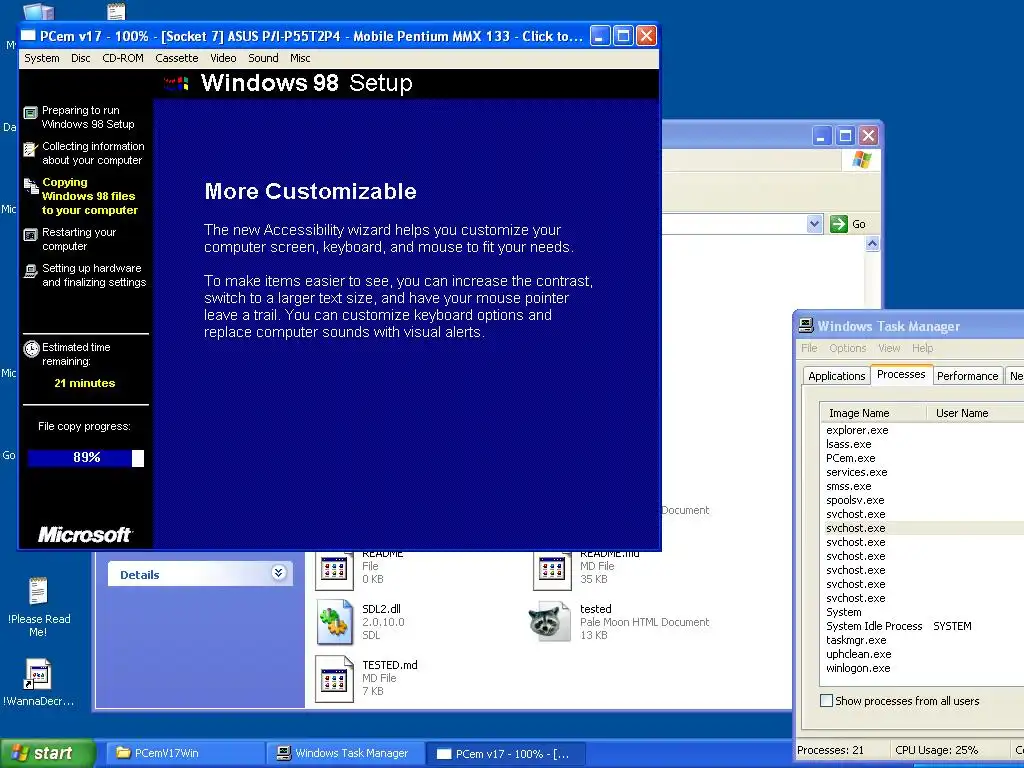Select the README.md file icon (35 KB)

[552, 570]
